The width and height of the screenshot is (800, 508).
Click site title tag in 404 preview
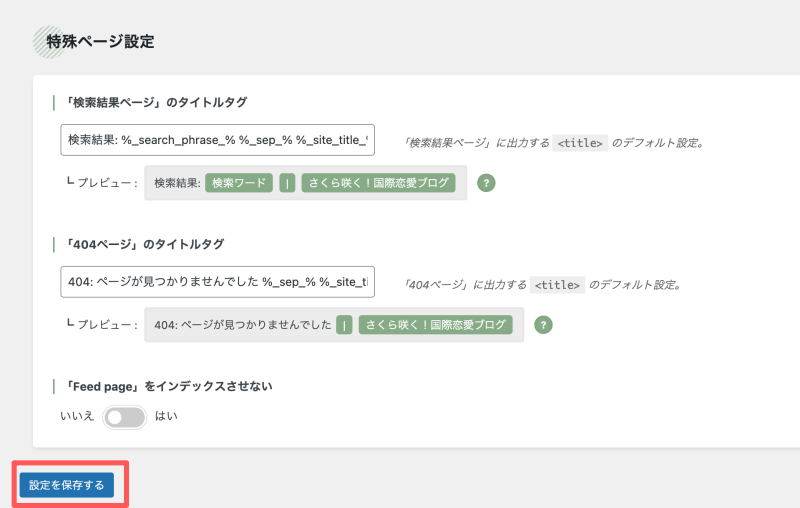[435, 324]
